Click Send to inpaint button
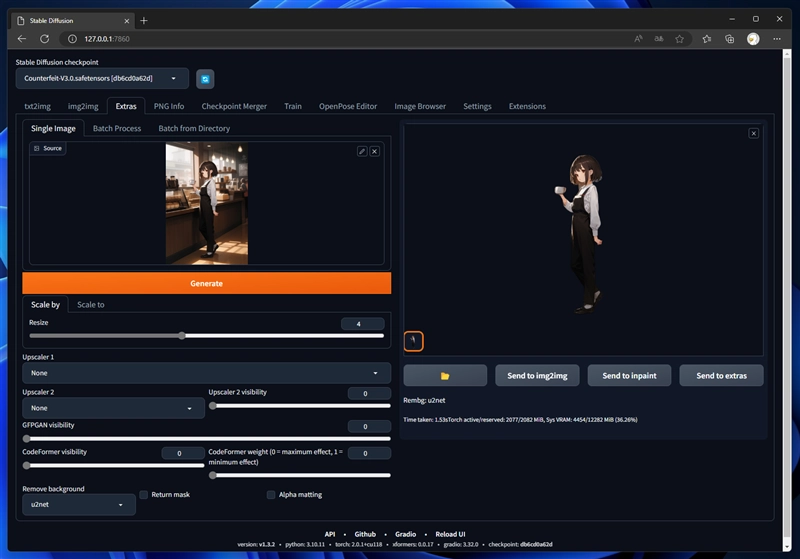Image resolution: width=800 pixels, height=559 pixels. [x=629, y=375]
